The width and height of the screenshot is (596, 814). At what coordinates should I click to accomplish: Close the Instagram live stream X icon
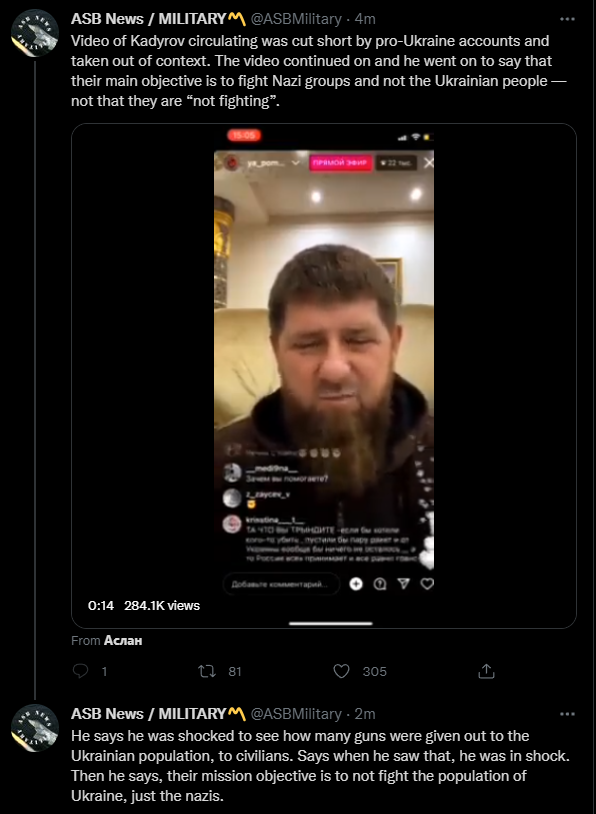pyautogui.click(x=428, y=163)
